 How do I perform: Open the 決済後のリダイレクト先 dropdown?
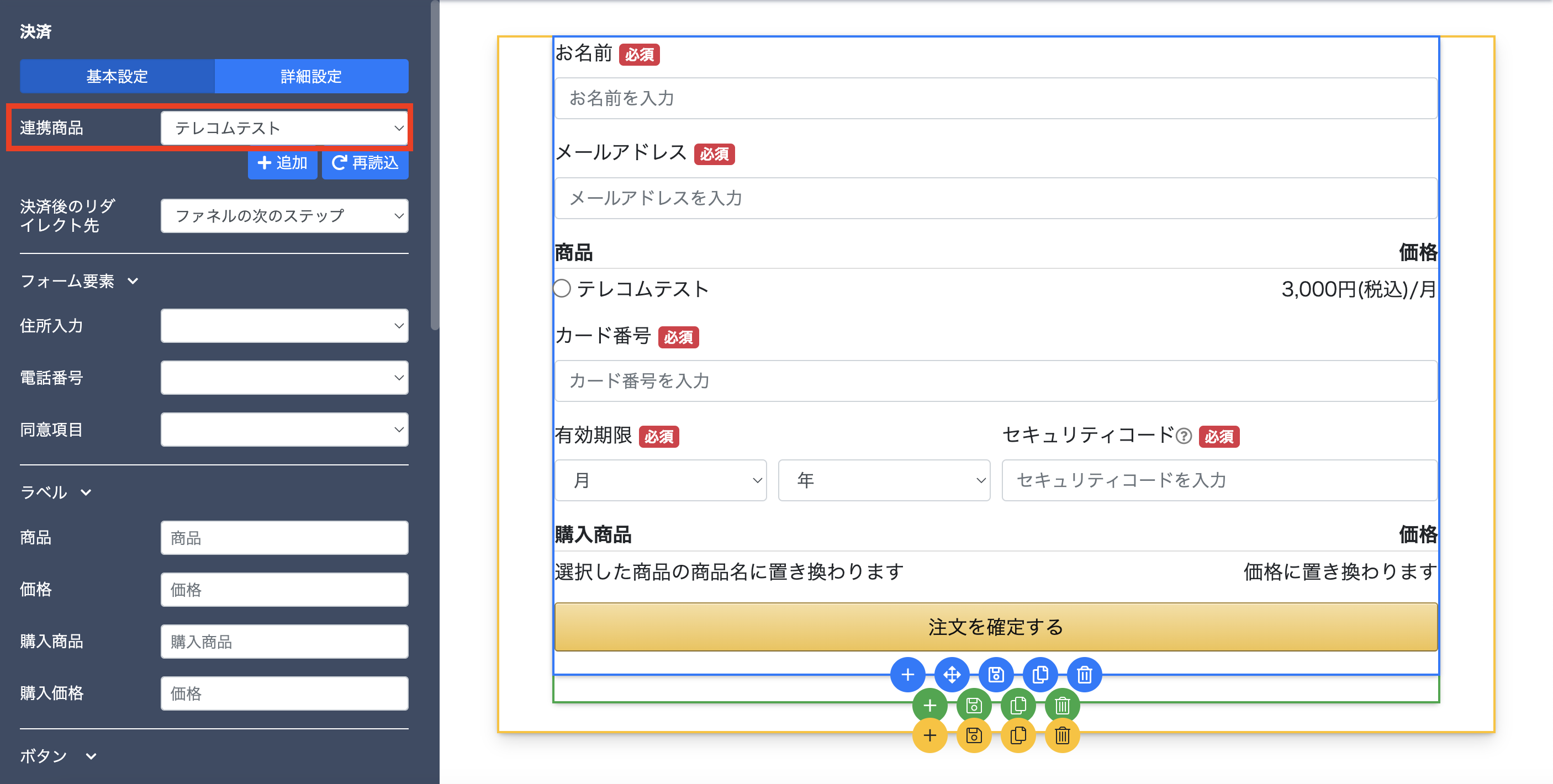pos(284,216)
